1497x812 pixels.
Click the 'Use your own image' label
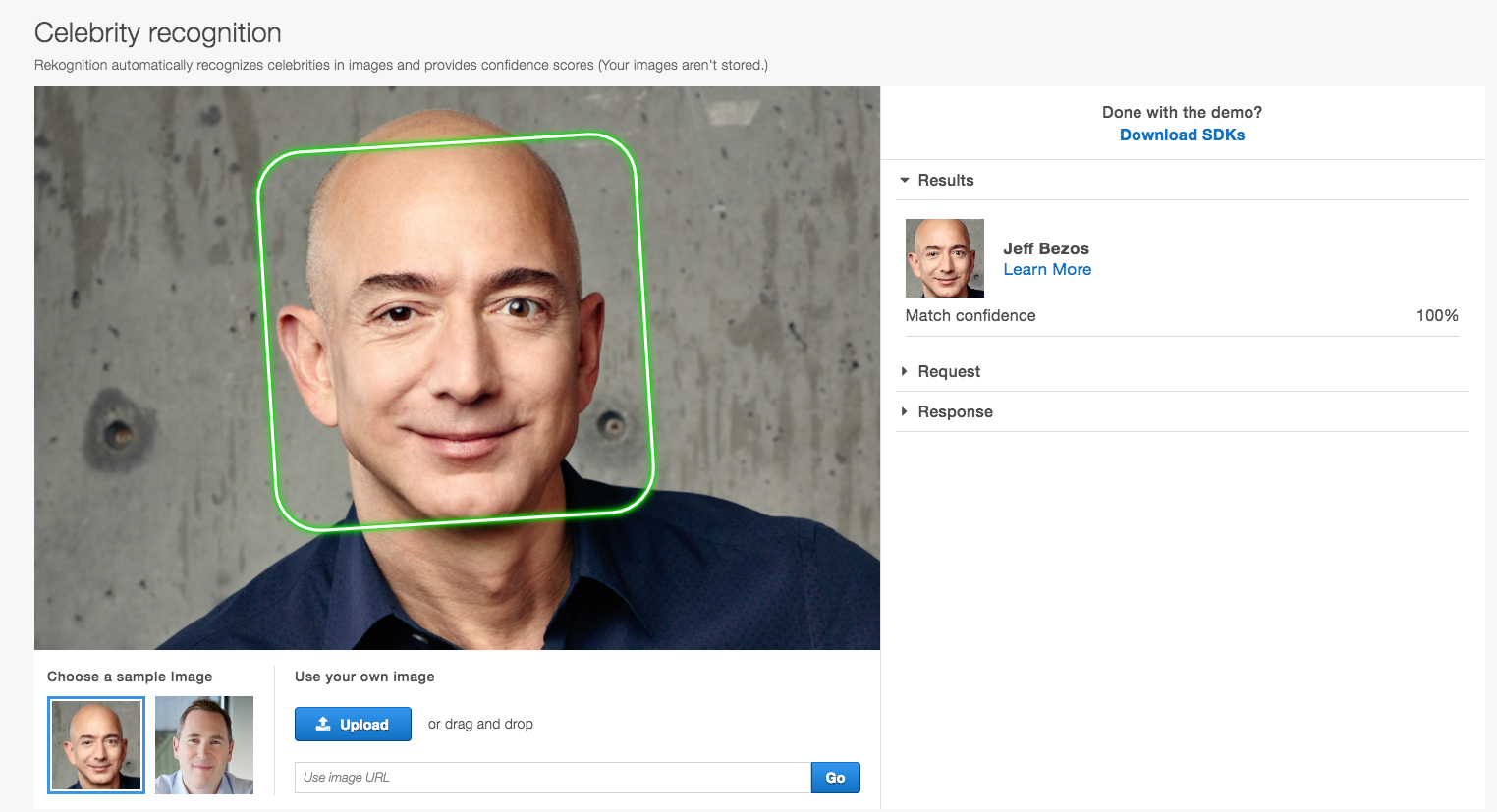click(364, 677)
